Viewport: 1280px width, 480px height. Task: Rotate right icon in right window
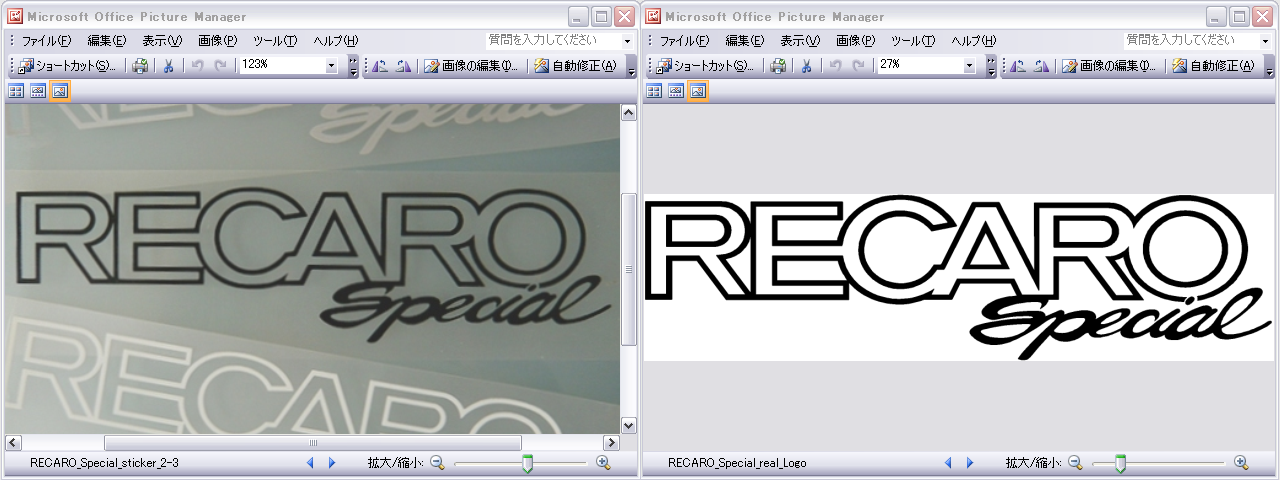coord(1042,66)
